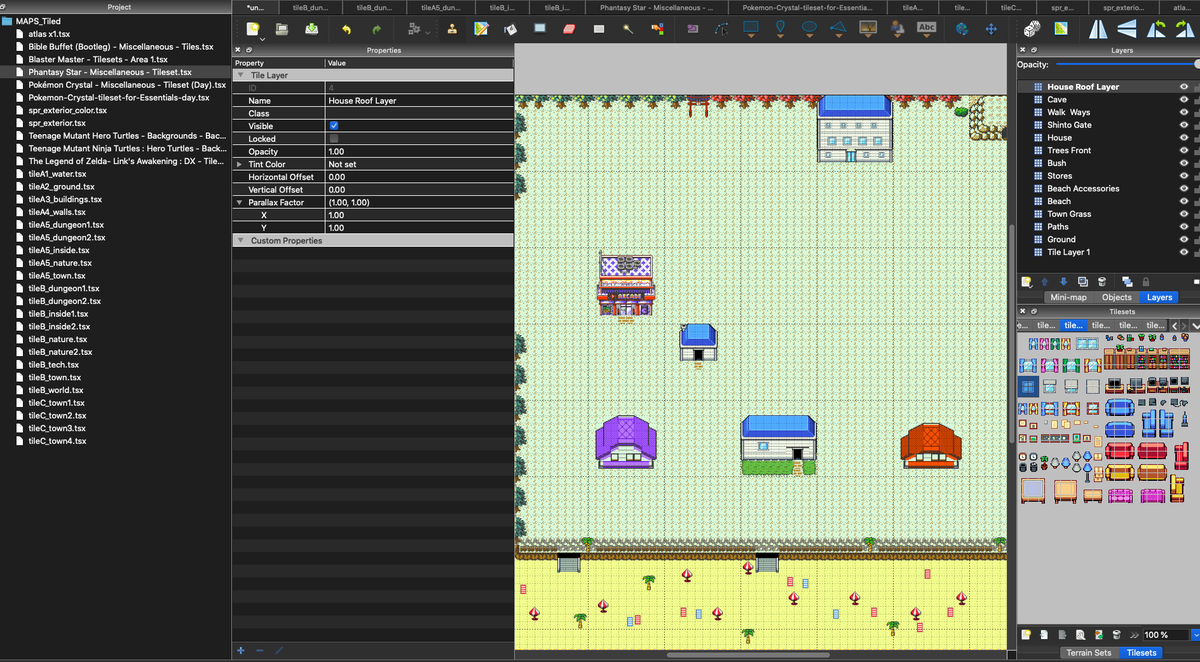Select the World tool globe icon
Viewport: 1200px width, 662px height.
pos(962,29)
